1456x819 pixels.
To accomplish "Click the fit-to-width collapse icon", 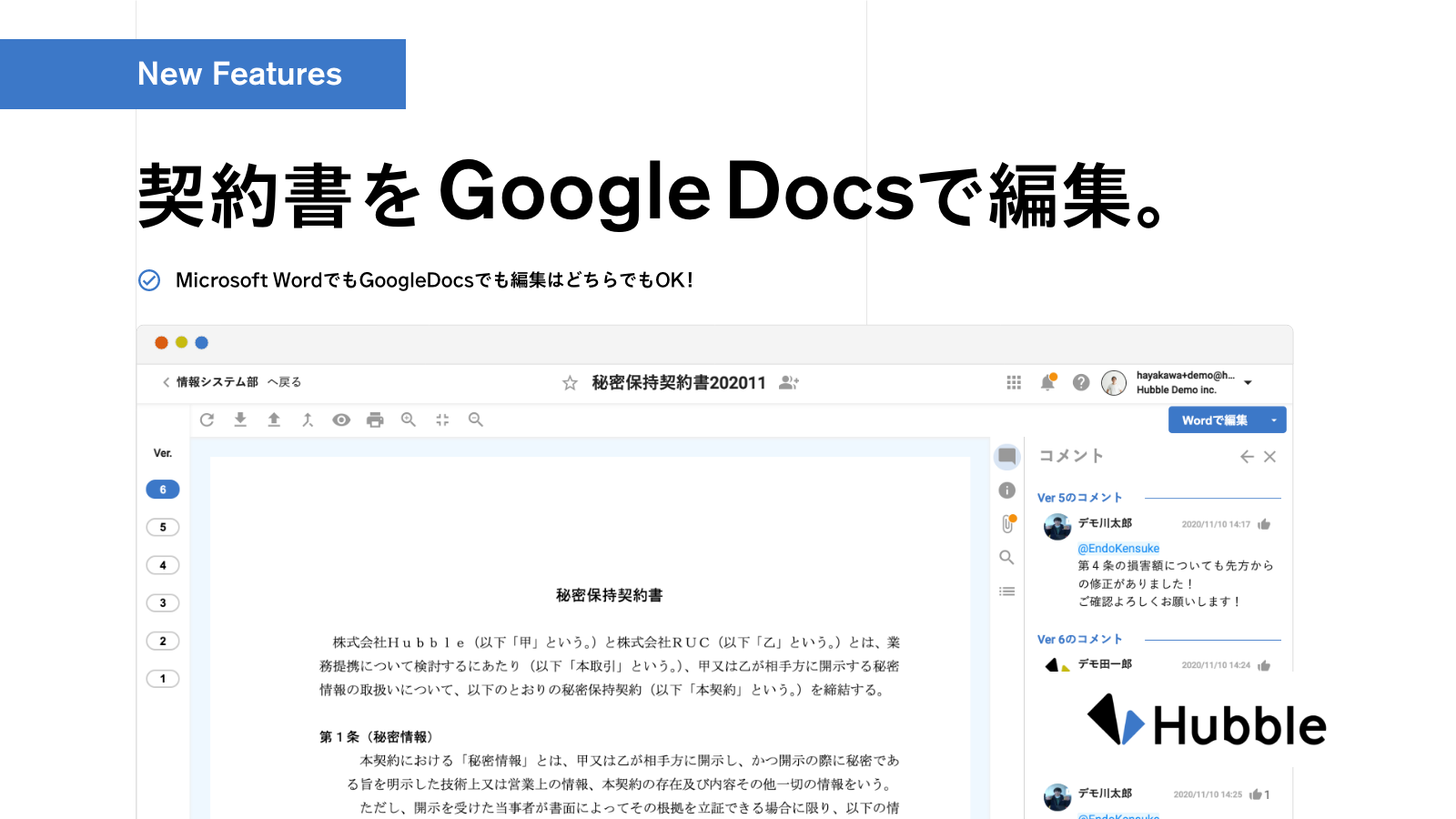I will click(x=442, y=420).
